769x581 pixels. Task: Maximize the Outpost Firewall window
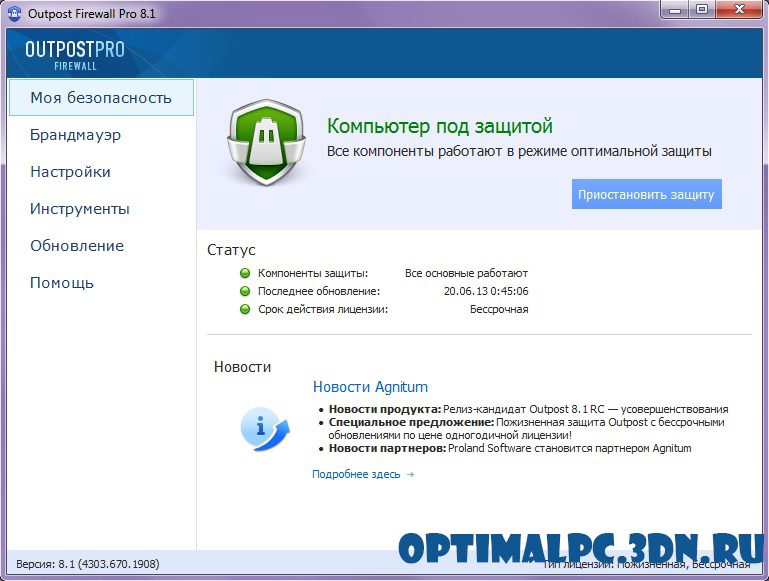701,10
